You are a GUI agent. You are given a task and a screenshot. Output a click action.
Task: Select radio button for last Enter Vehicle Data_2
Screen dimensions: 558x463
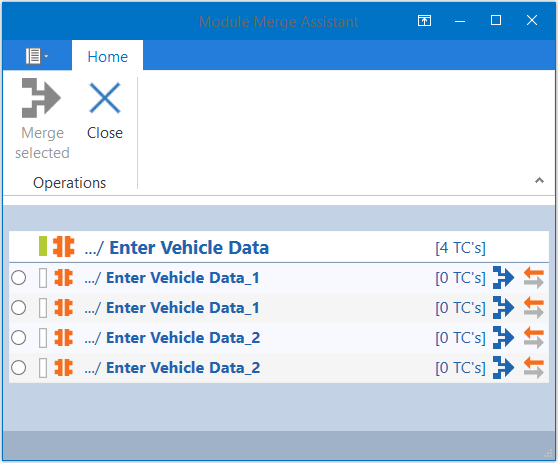tap(19, 368)
